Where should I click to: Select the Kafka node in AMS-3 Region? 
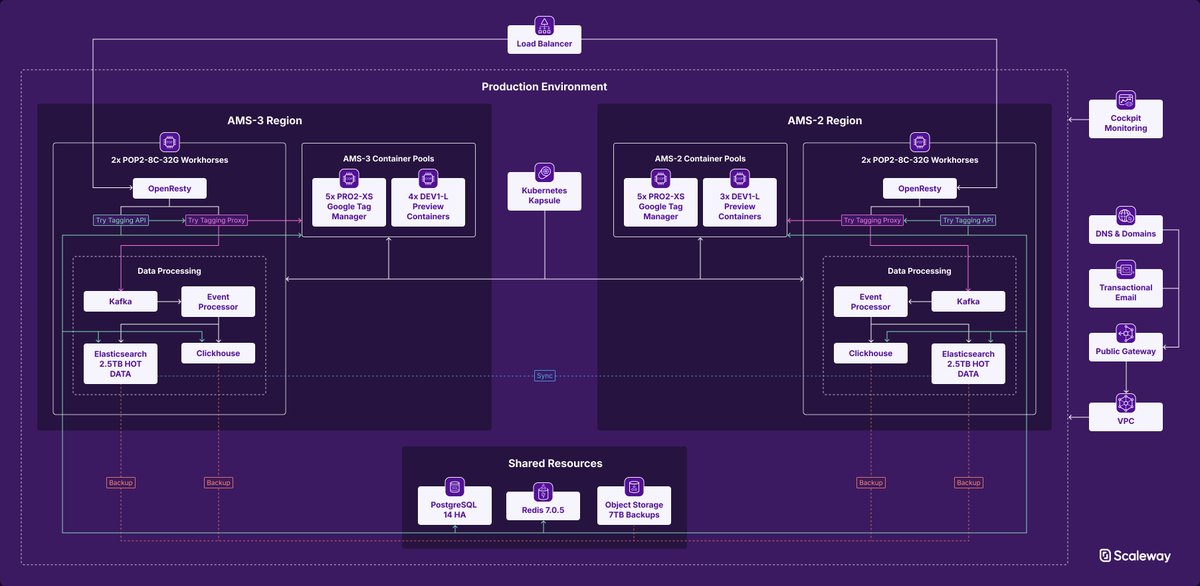(121, 301)
